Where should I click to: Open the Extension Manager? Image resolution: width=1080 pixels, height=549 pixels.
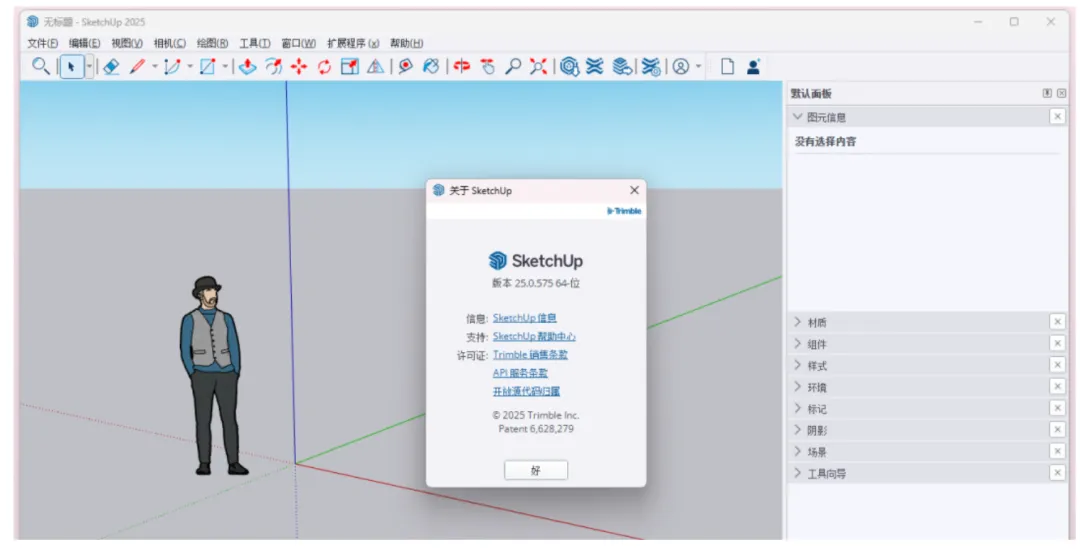(x=651, y=66)
